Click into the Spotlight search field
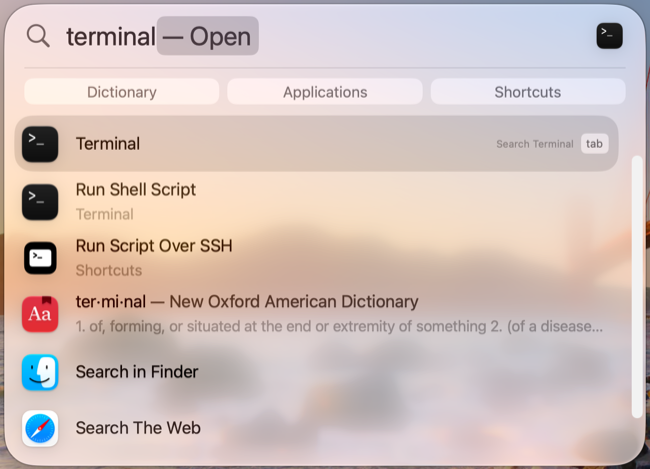Image resolution: width=650 pixels, height=469 pixels. [323, 36]
